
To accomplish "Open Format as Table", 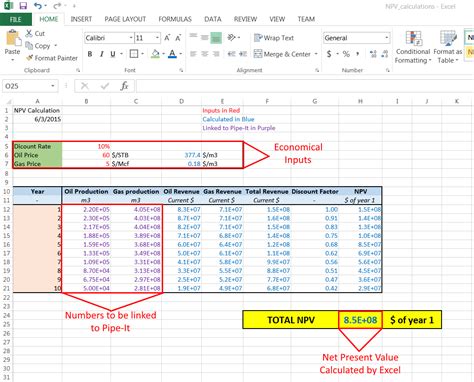I will 448,47.
